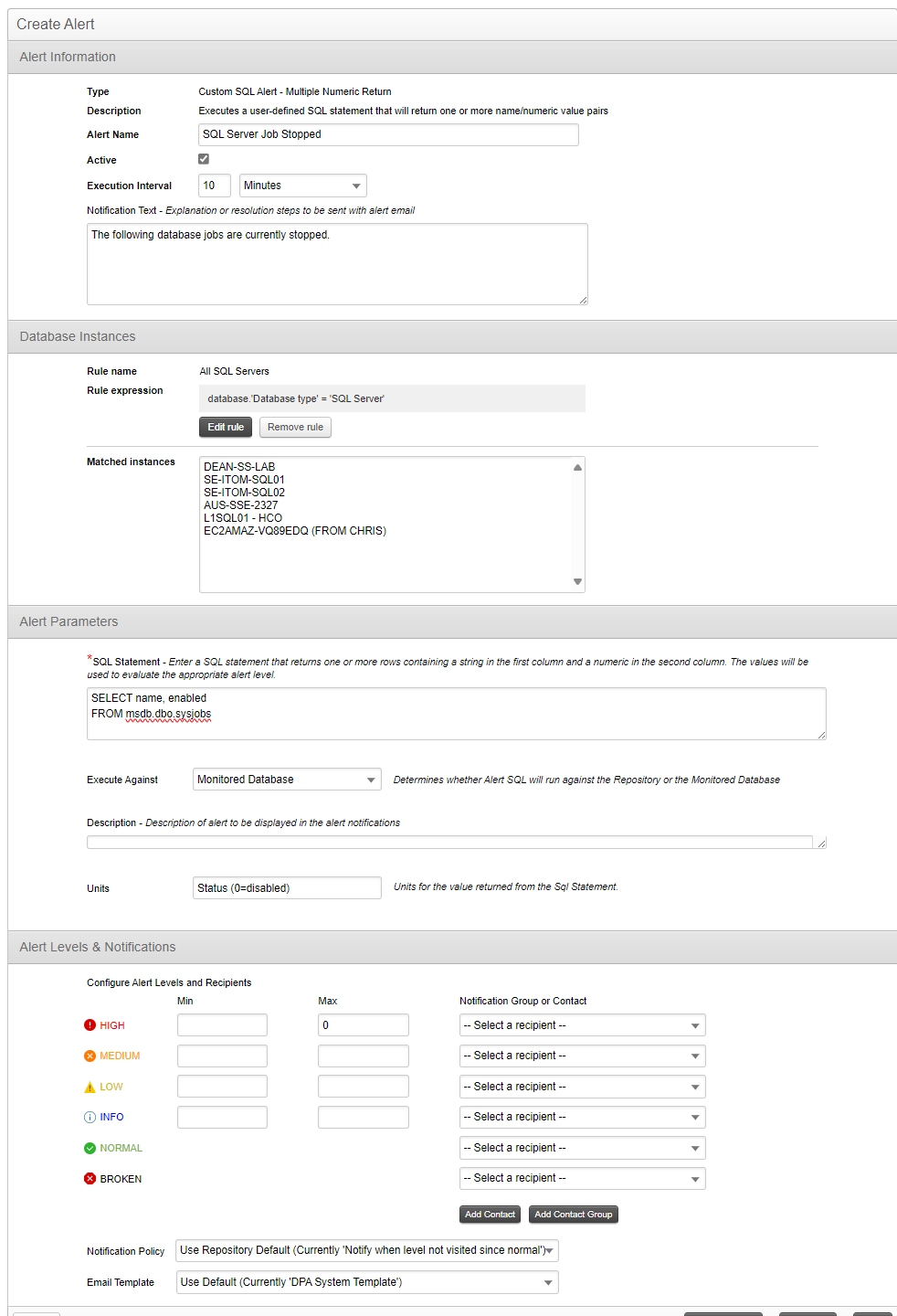This screenshot has height=1316, width=897.
Task: Click the Alert Levels & Notifications header
Action: click(452, 947)
